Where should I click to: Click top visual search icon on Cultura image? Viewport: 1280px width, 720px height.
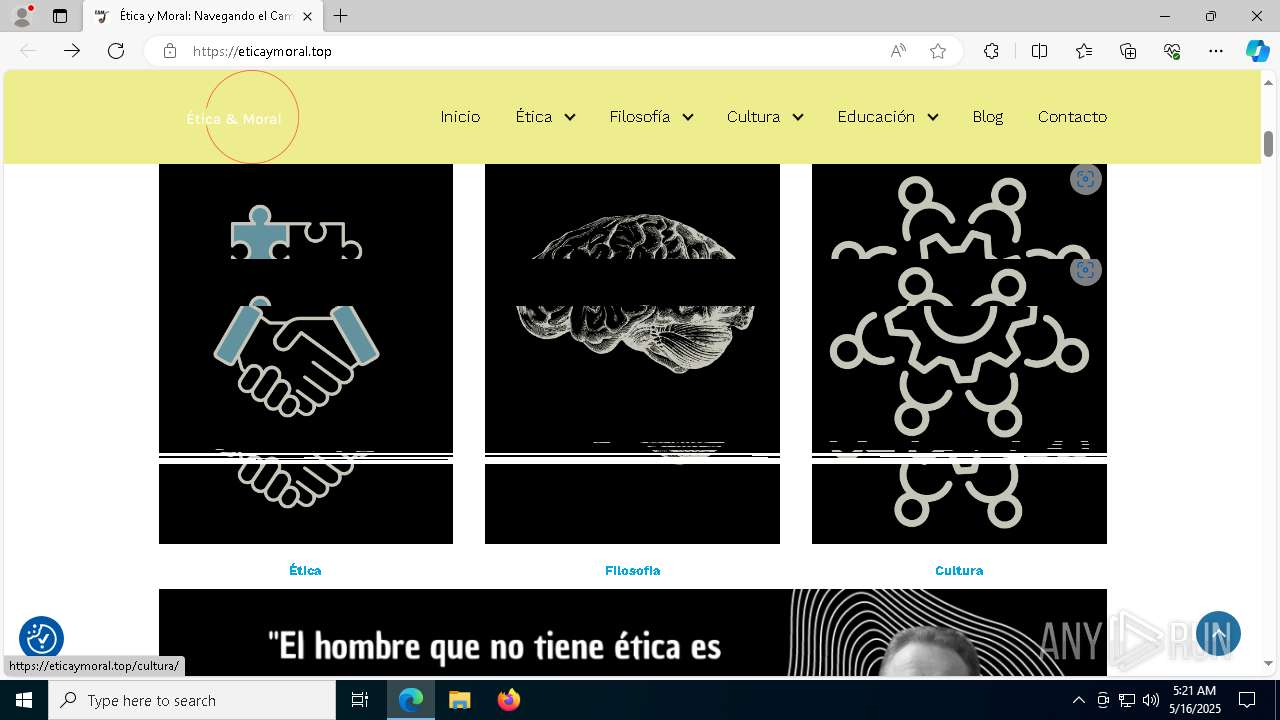click(1085, 179)
